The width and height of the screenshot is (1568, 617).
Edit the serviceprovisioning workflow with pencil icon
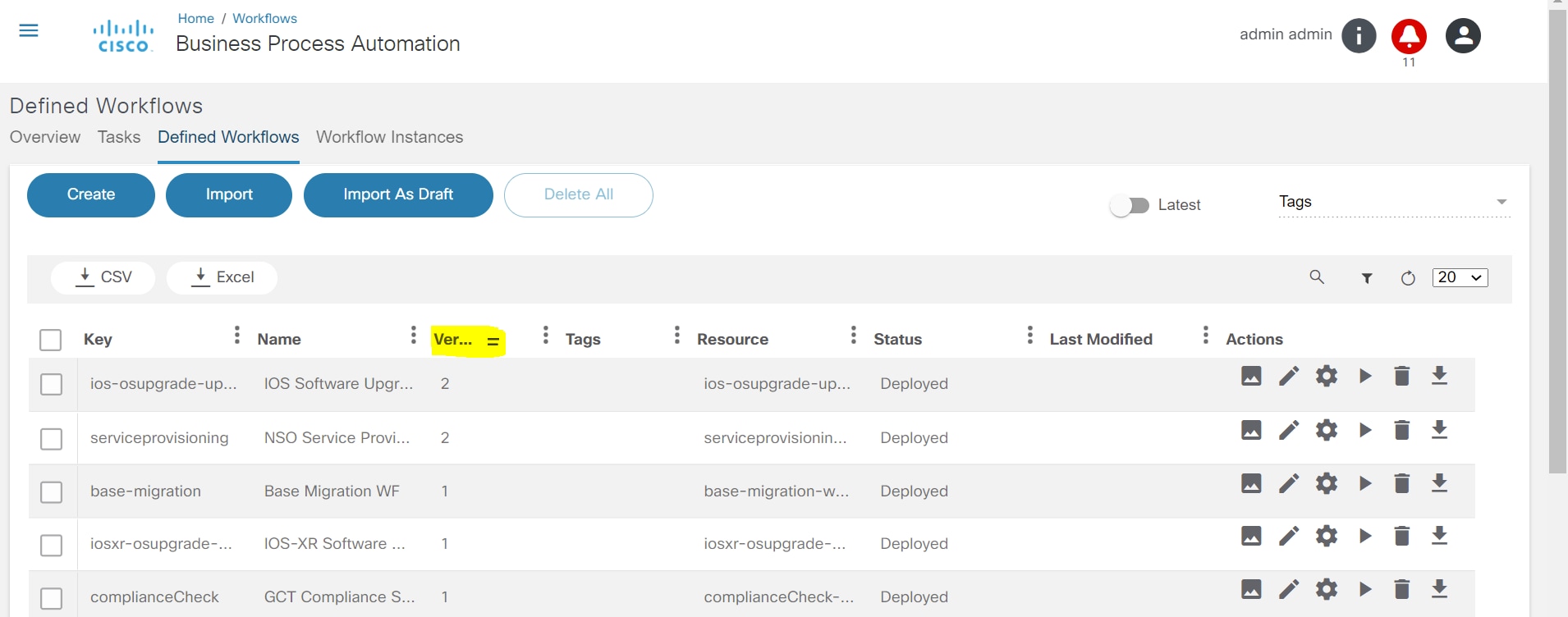click(x=1289, y=430)
